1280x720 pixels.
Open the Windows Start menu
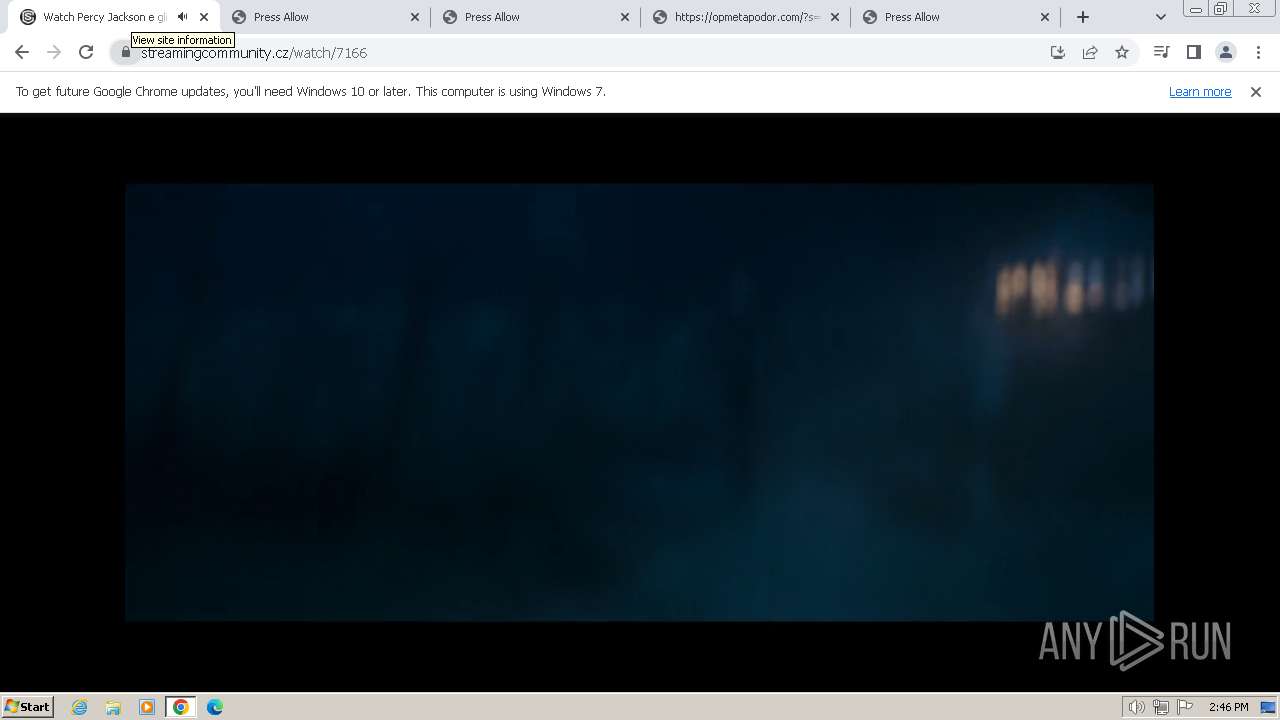[27, 706]
